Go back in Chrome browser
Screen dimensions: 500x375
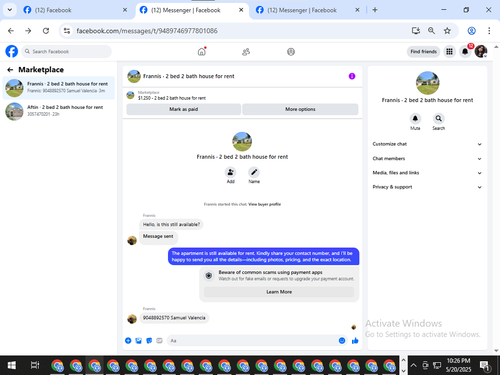click(x=11, y=31)
